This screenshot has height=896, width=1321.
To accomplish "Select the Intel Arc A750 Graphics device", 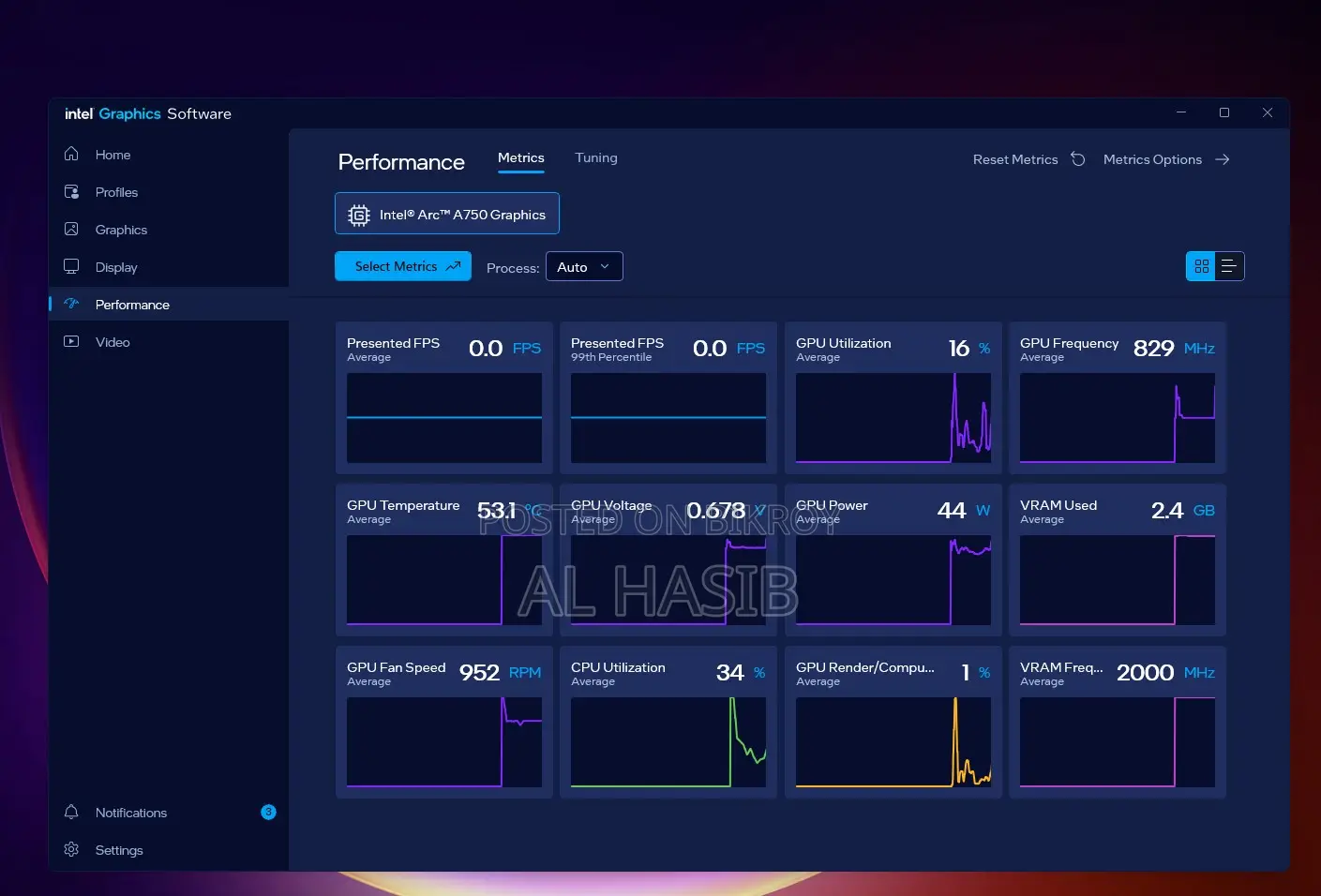I will (447, 214).
